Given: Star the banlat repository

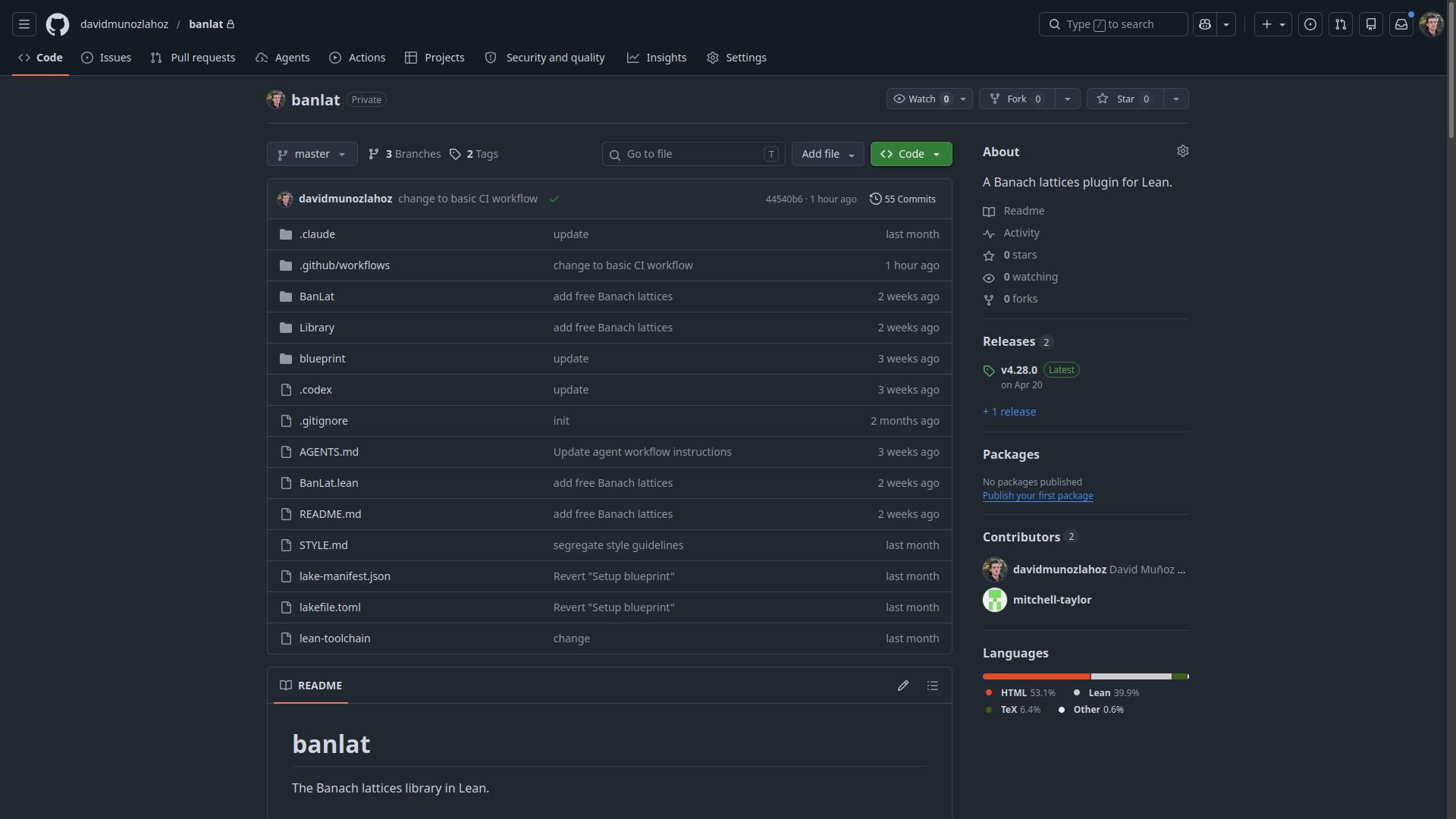Looking at the screenshot, I should (x=1125, y=99).
